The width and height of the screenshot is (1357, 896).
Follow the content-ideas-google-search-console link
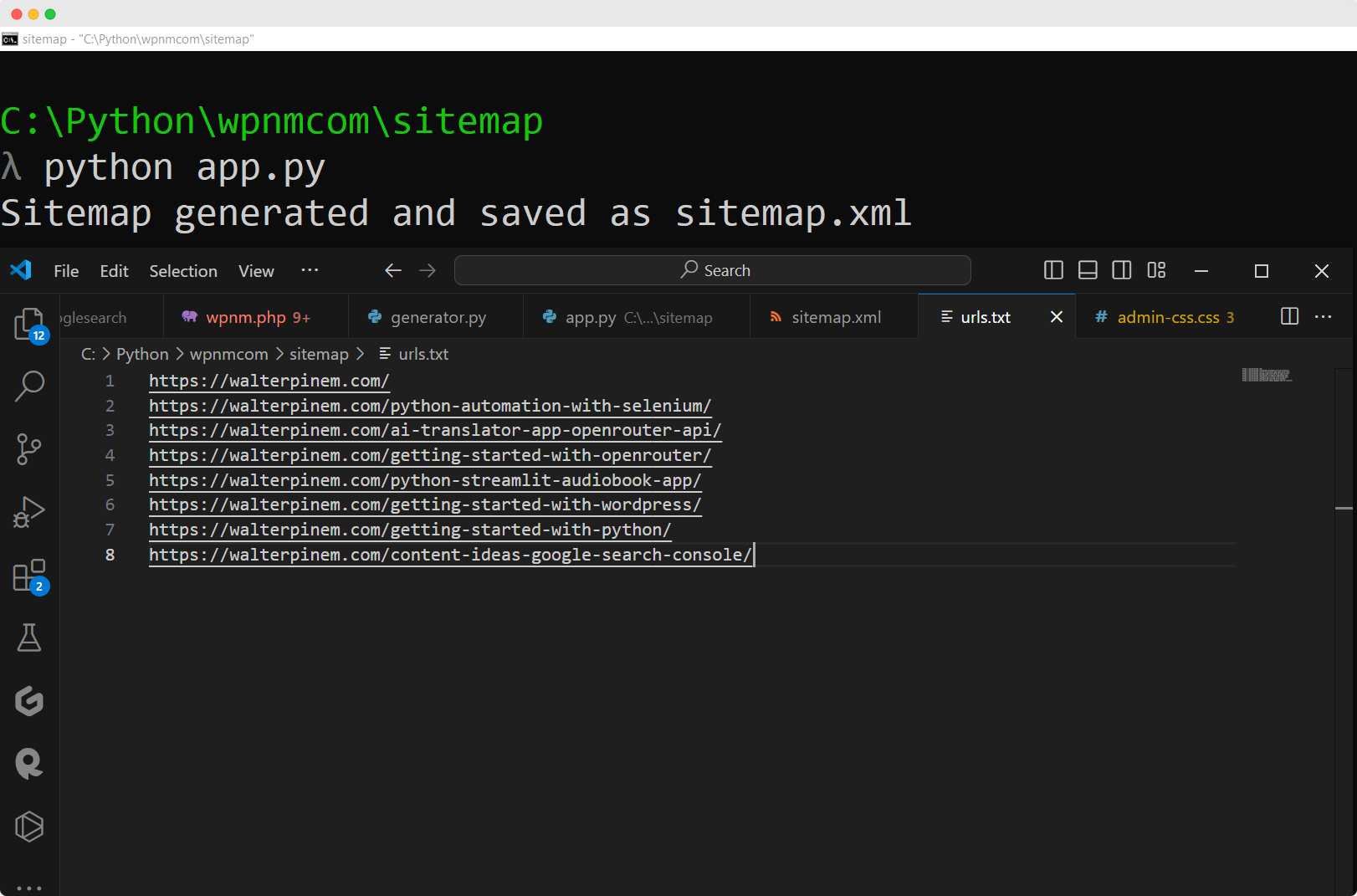[x=450, y=555]
